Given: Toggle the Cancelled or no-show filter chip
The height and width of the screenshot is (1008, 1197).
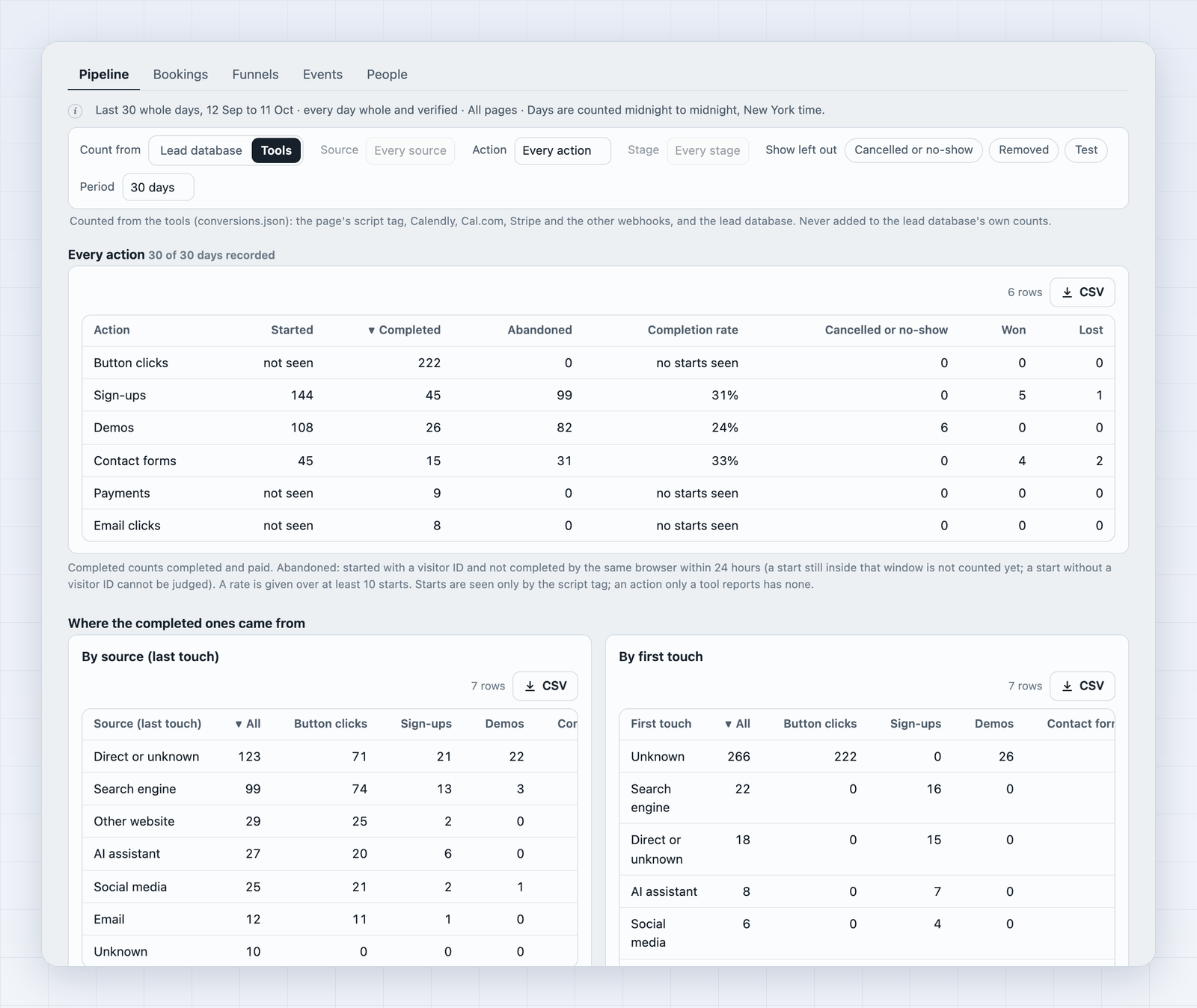Looking at the screenshot, I should (x=913, y=150).
